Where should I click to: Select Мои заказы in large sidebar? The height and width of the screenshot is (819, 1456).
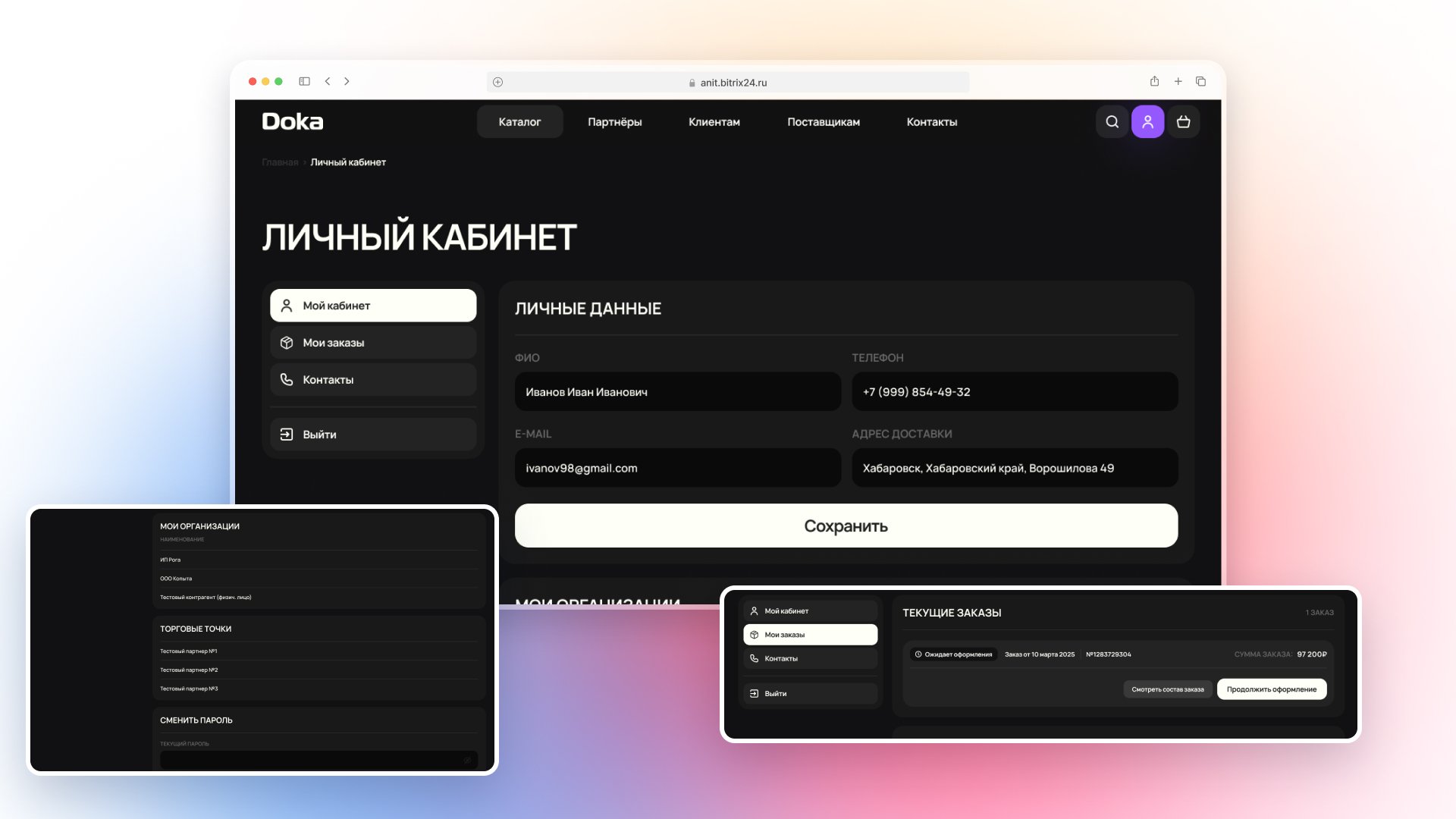pos(373,343)
